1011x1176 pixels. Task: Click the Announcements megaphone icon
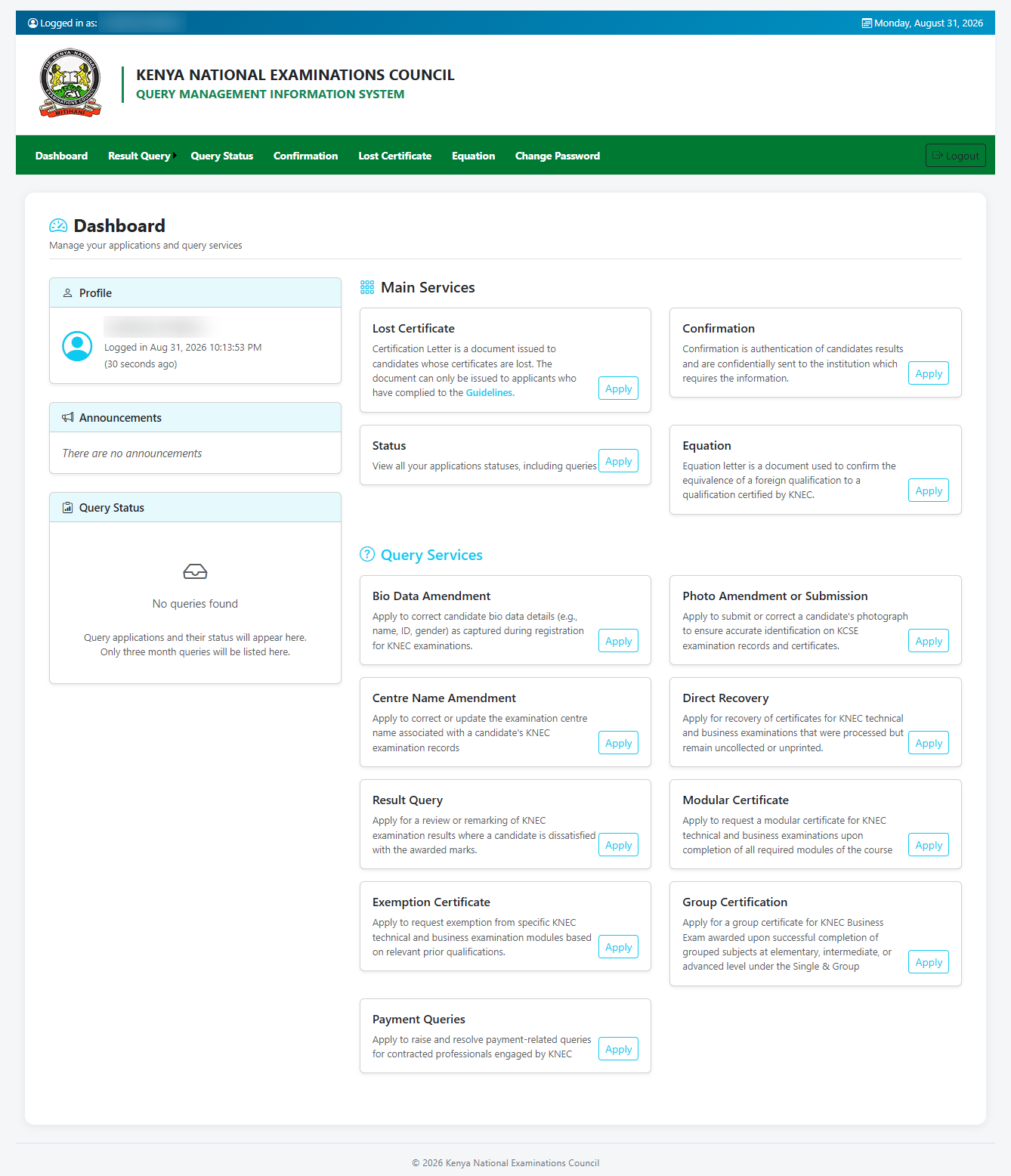pos(68,417)
